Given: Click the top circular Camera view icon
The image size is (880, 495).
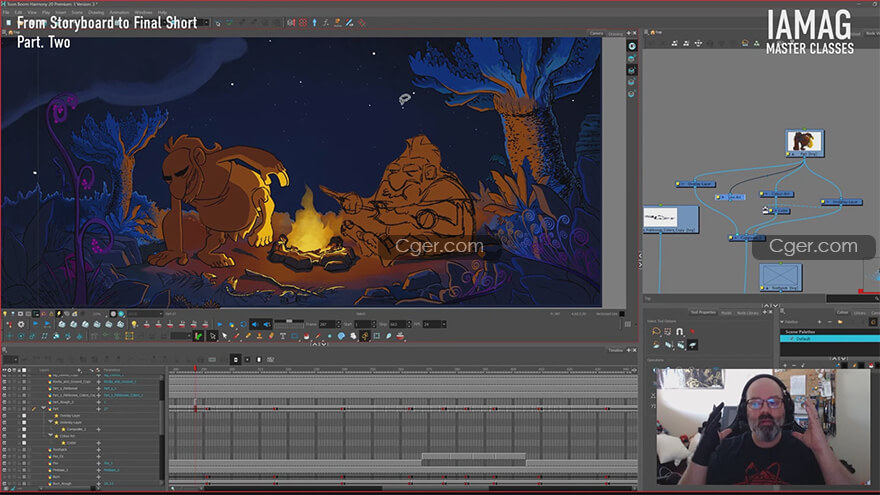Looking at the screenshot, I should tap(632, 47).
